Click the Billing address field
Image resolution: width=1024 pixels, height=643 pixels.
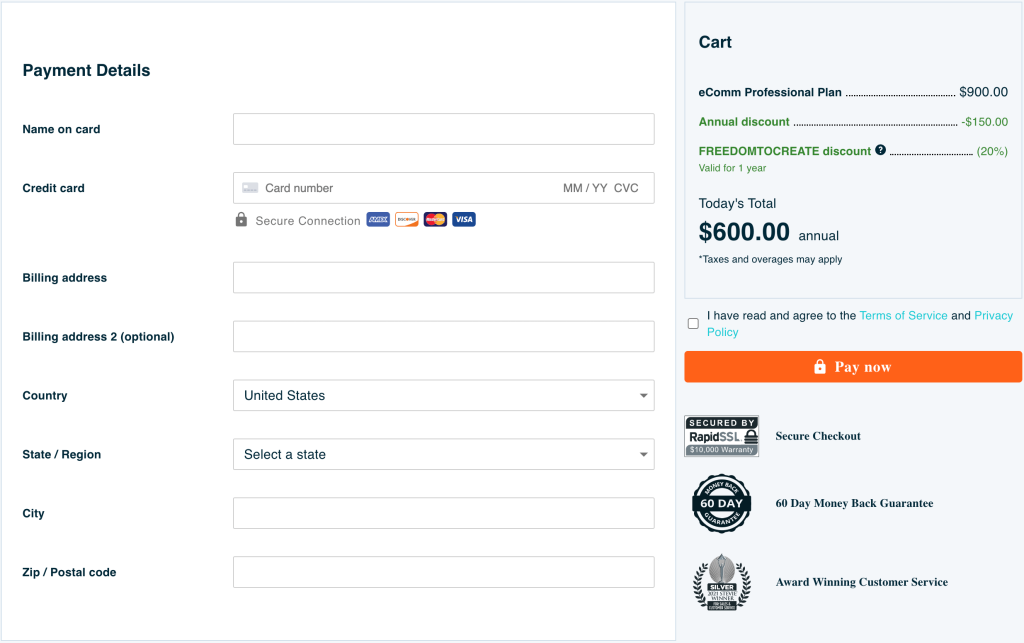443,277
